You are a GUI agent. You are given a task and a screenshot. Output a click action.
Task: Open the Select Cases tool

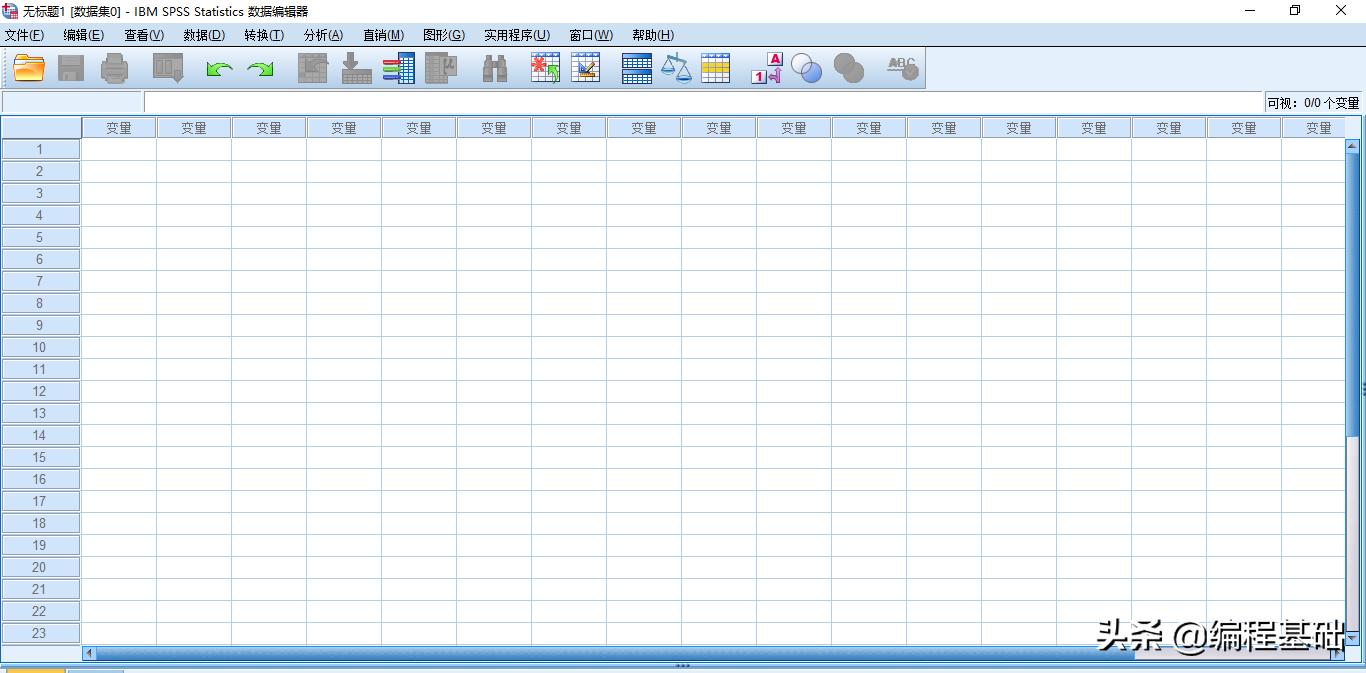pyautogui.click(x=716, y=67)
